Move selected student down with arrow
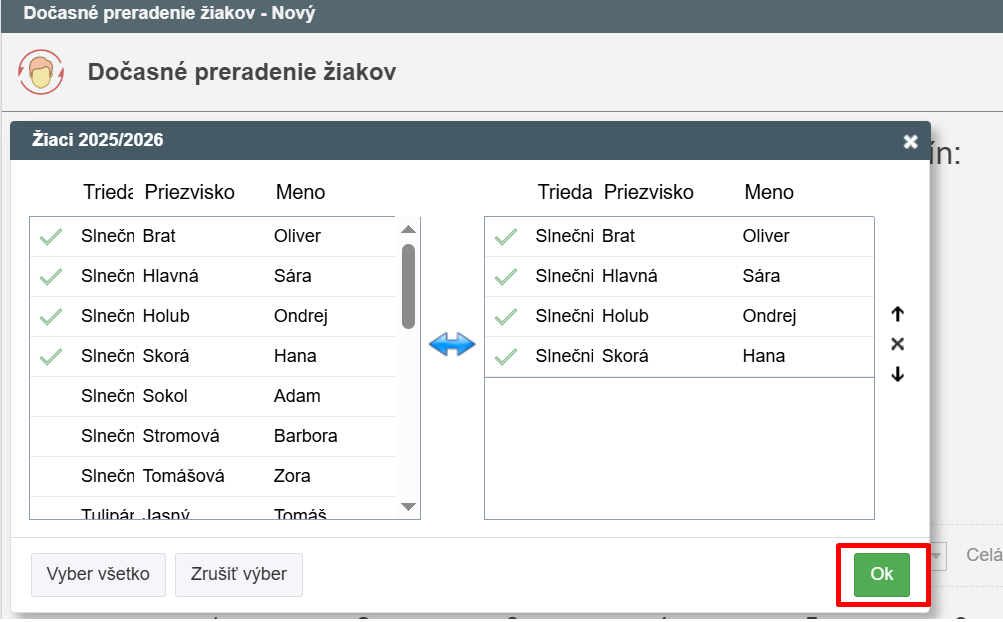 click(897, 375)
